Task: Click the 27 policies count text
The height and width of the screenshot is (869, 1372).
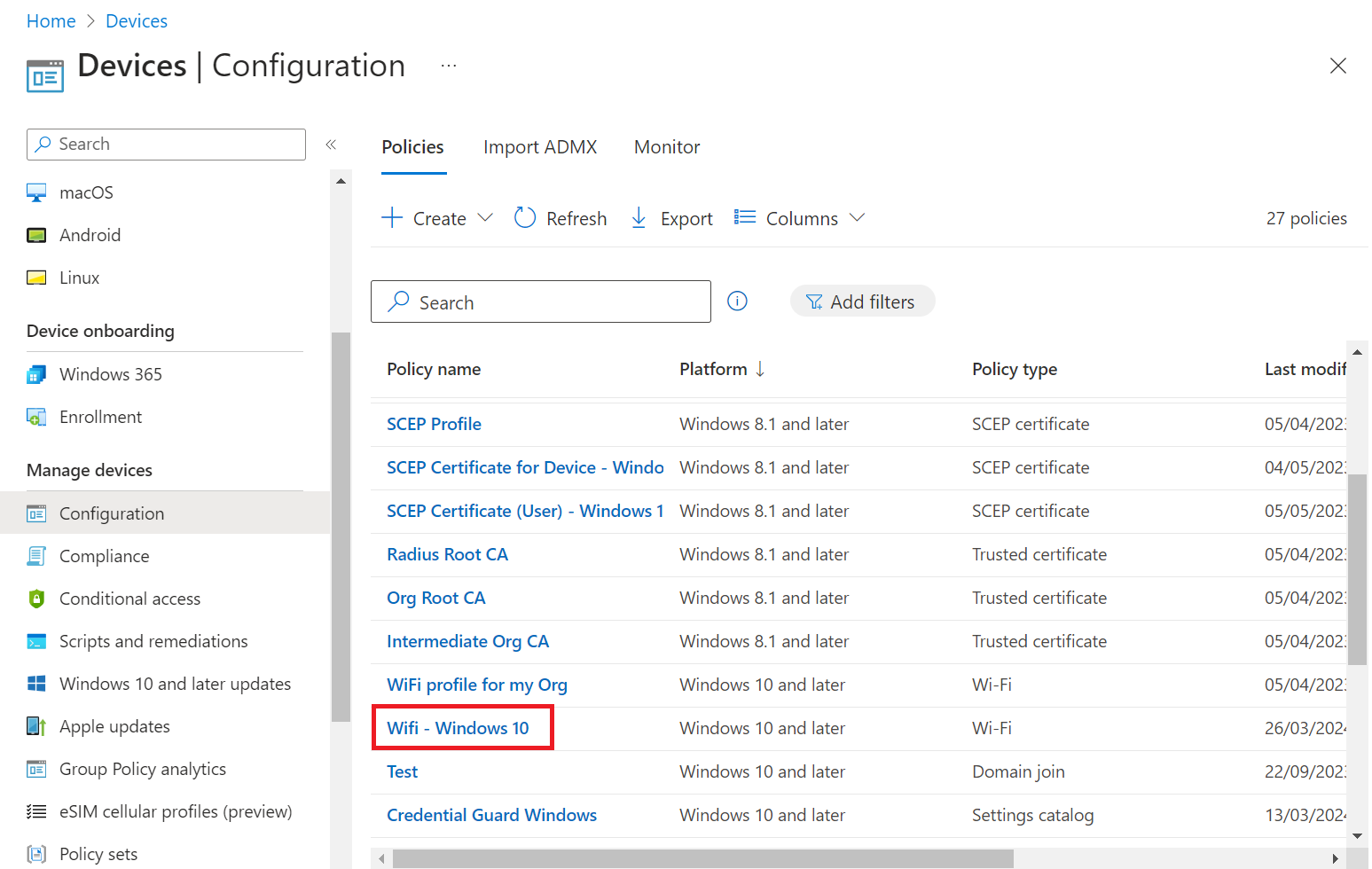Action: tap(1306, 218)
